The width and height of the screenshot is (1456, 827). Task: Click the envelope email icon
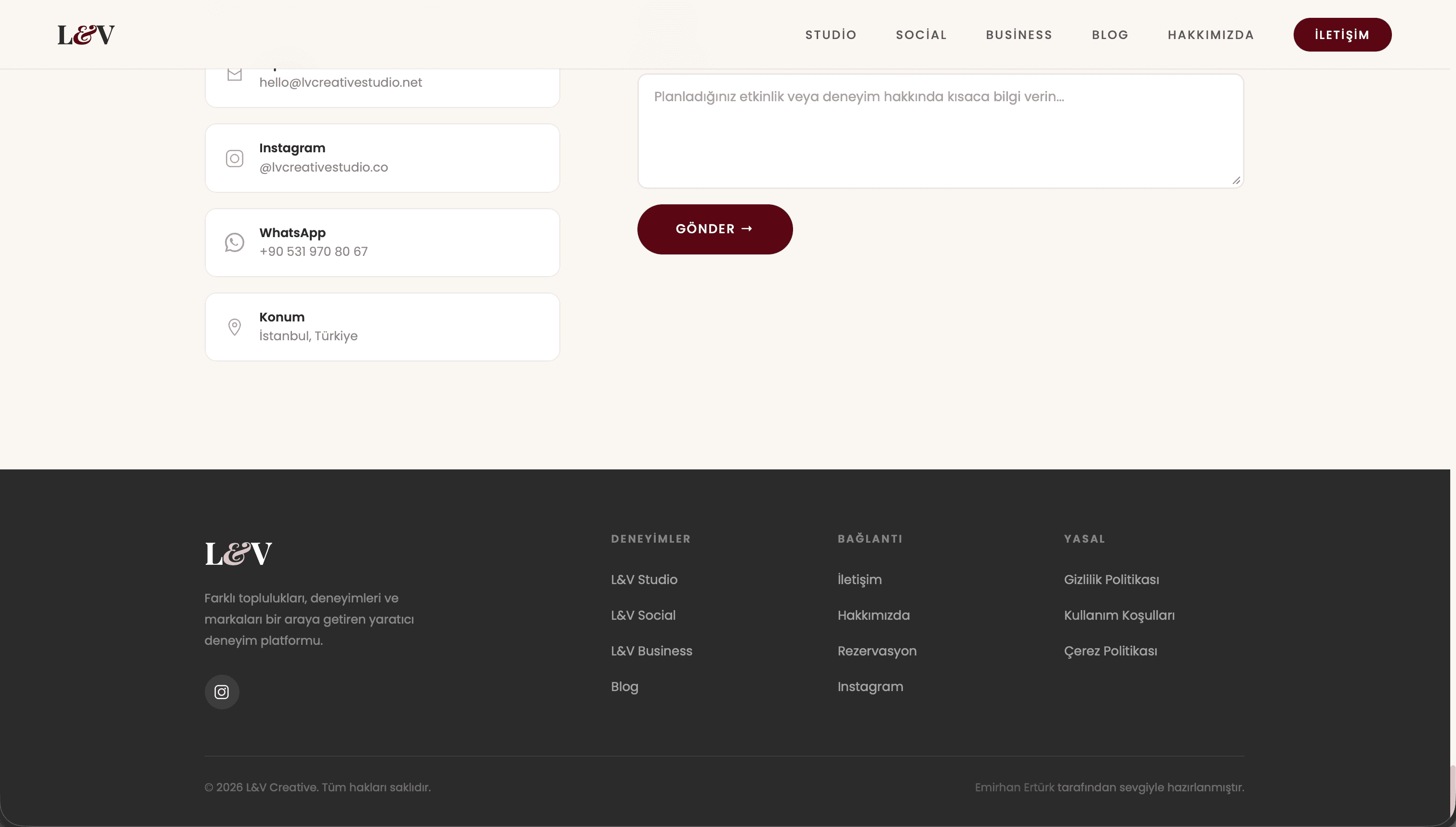point(235,75)
